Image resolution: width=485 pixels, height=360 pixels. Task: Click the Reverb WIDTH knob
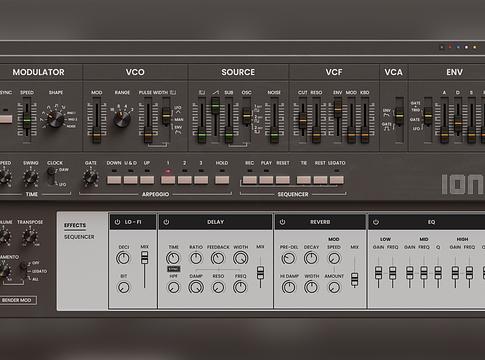coord(311,287)
